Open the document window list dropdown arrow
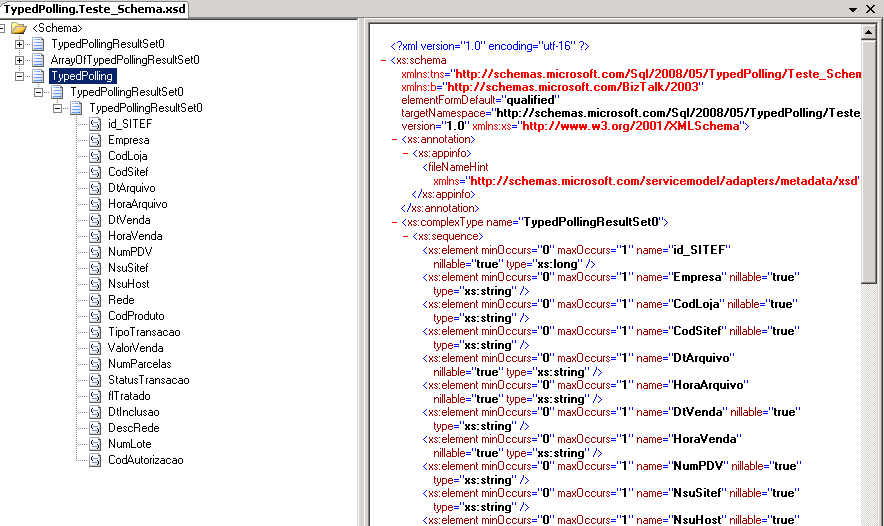This screenshot has height=526, width=884. [x=853, y=10]
